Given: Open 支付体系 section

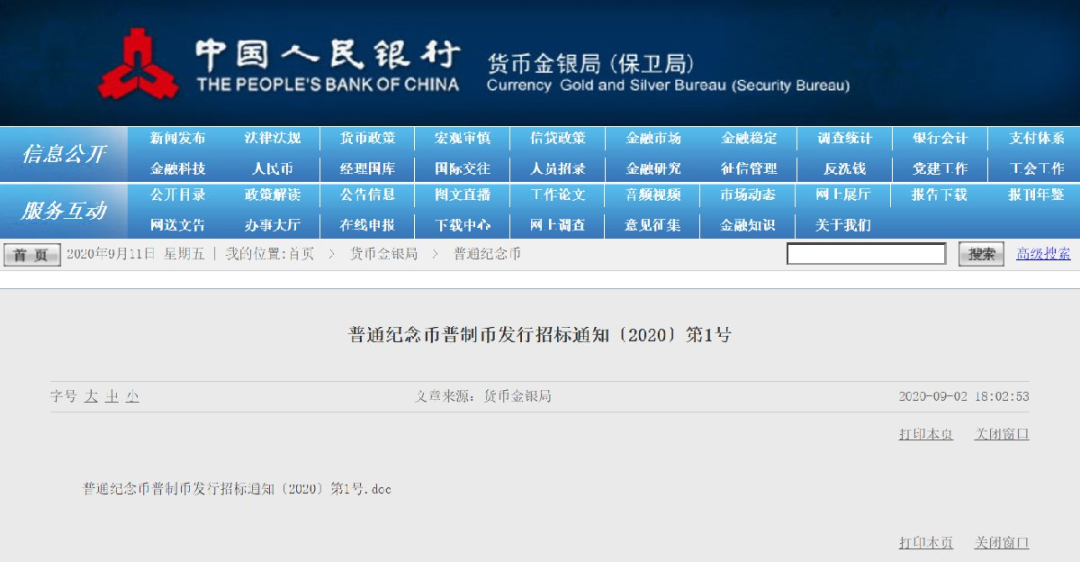Looking at the screenshot, I should click(x=1037, y=138).
